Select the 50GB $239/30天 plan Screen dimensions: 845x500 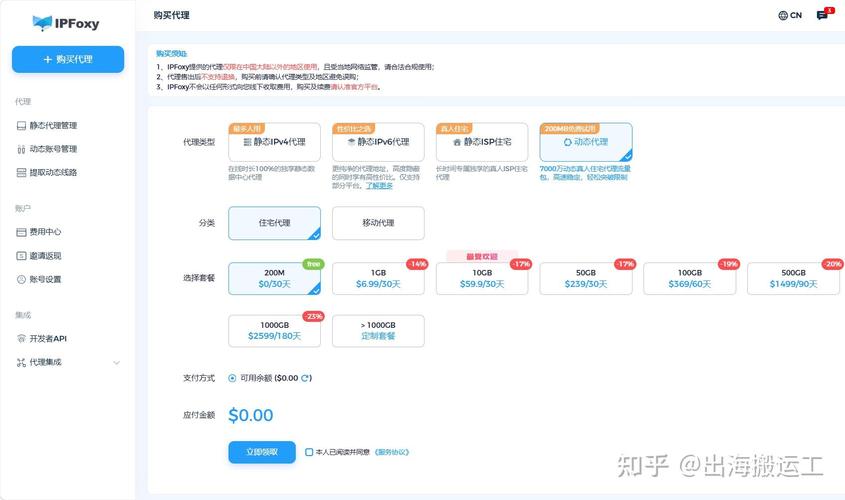click(586, 279)
